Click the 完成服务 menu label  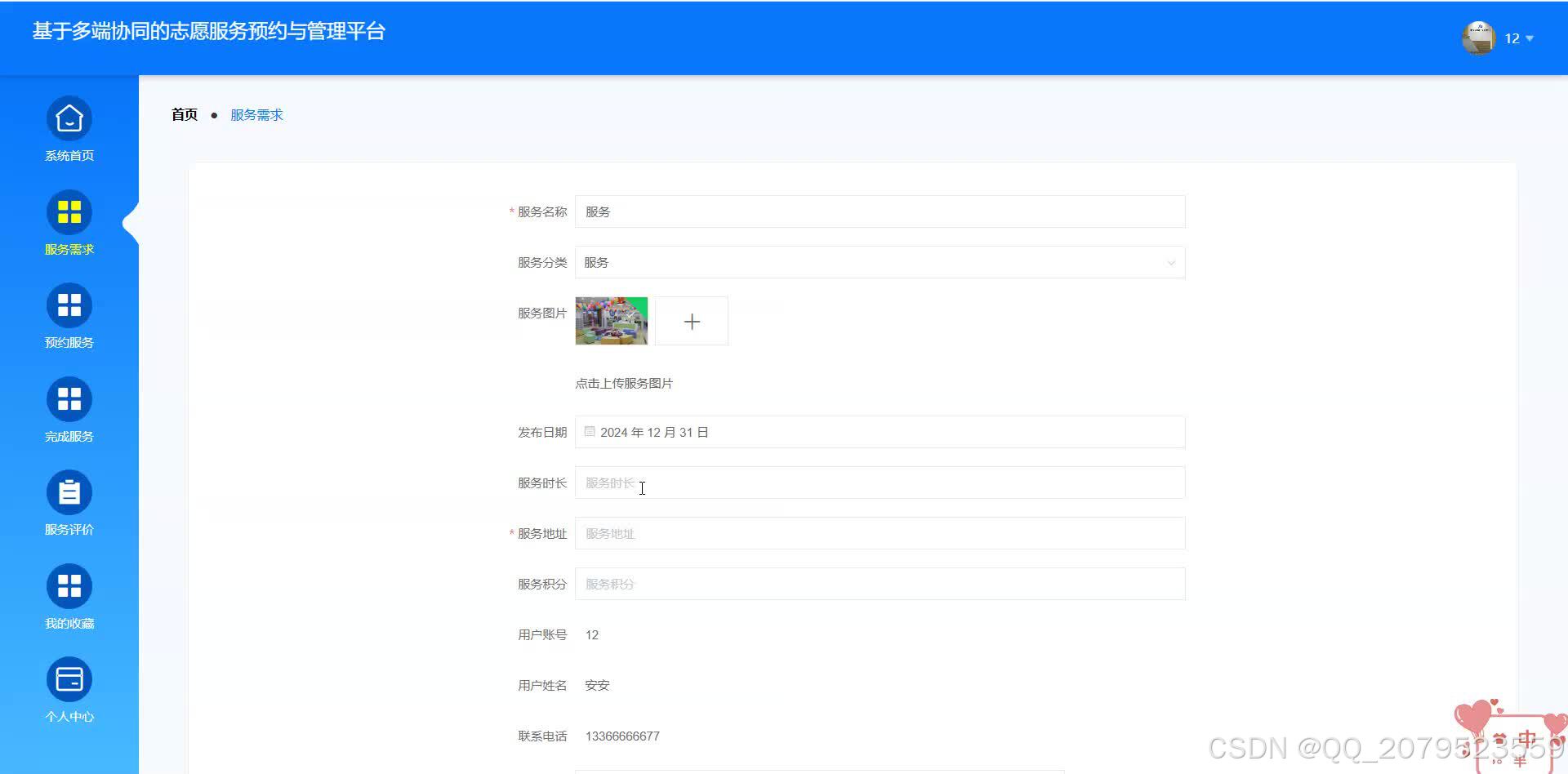(x=69, y=437)
